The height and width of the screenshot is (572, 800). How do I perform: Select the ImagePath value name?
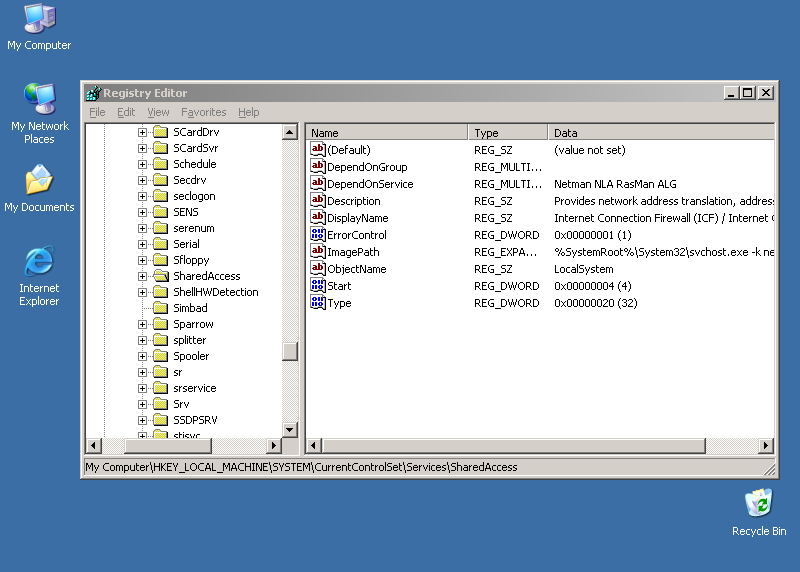coord(353,252)
